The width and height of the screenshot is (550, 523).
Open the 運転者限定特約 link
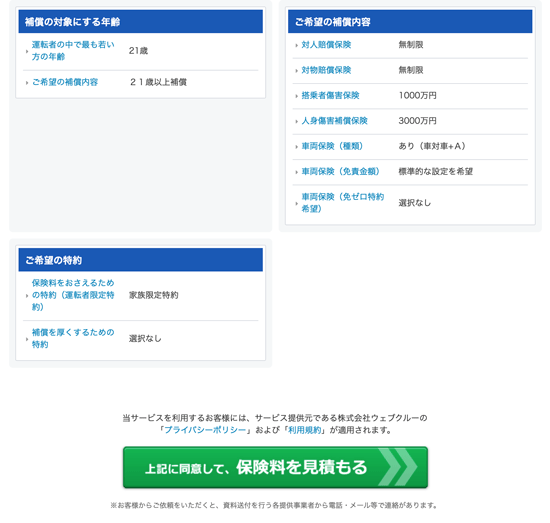click(73, 295)
